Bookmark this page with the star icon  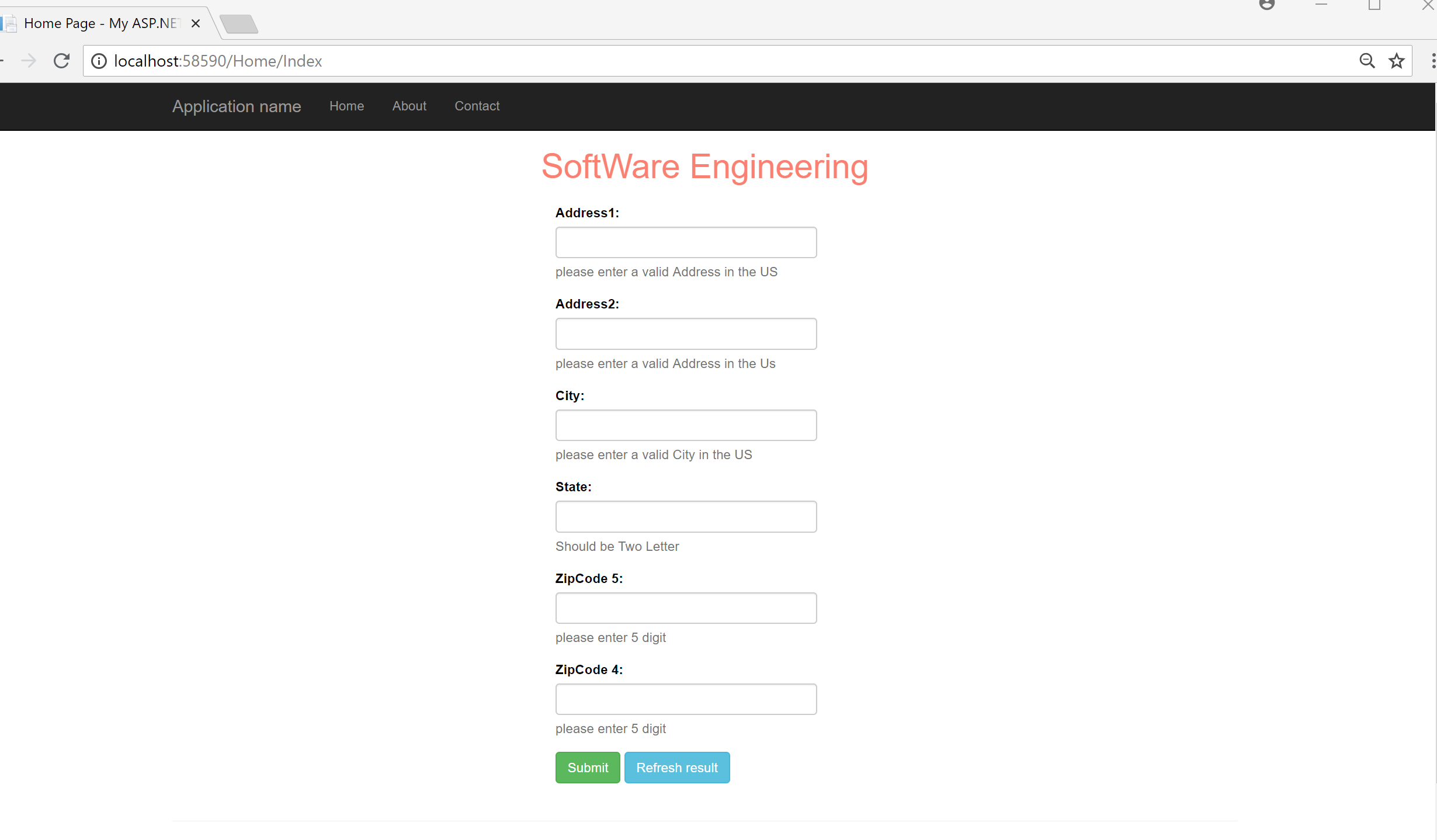pyautogui.click(x=1396, y=61)
